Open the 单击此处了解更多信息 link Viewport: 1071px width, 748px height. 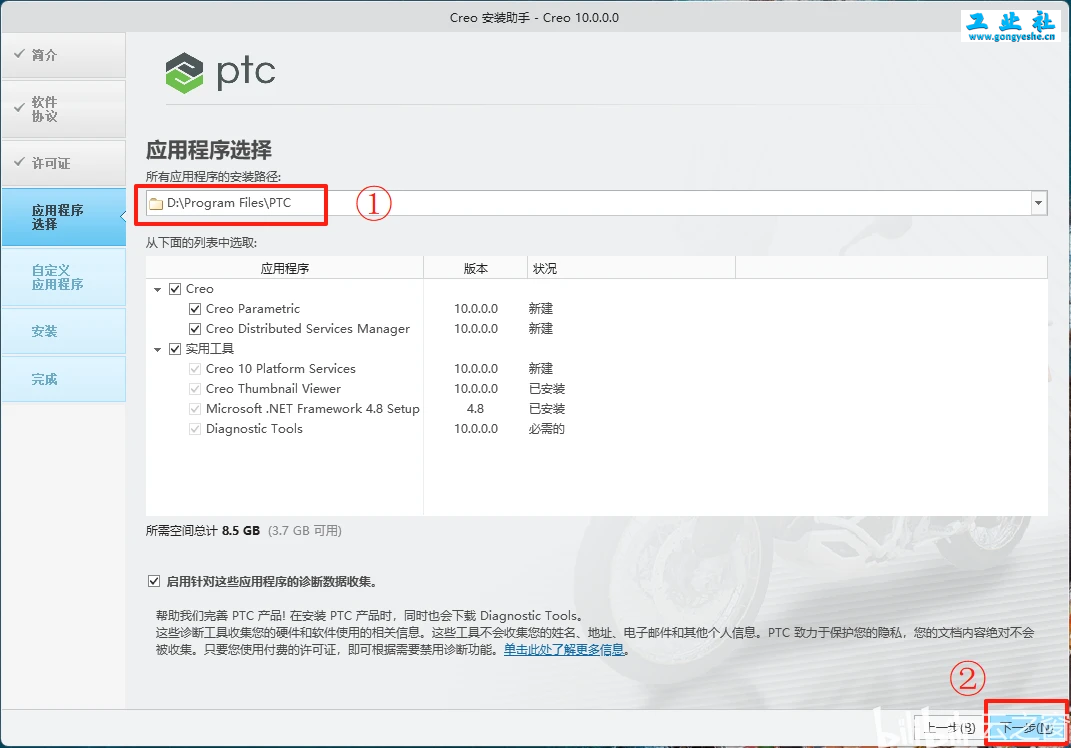564,650
